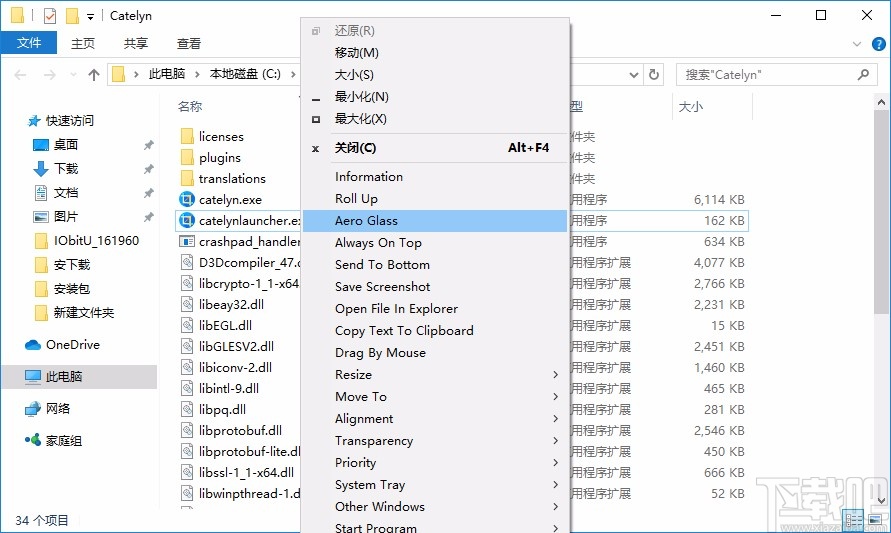Click the 本地磁盘 (C:) breadcrumb
The width and height of the screenshot is (891, 533).
click(245, 74)
